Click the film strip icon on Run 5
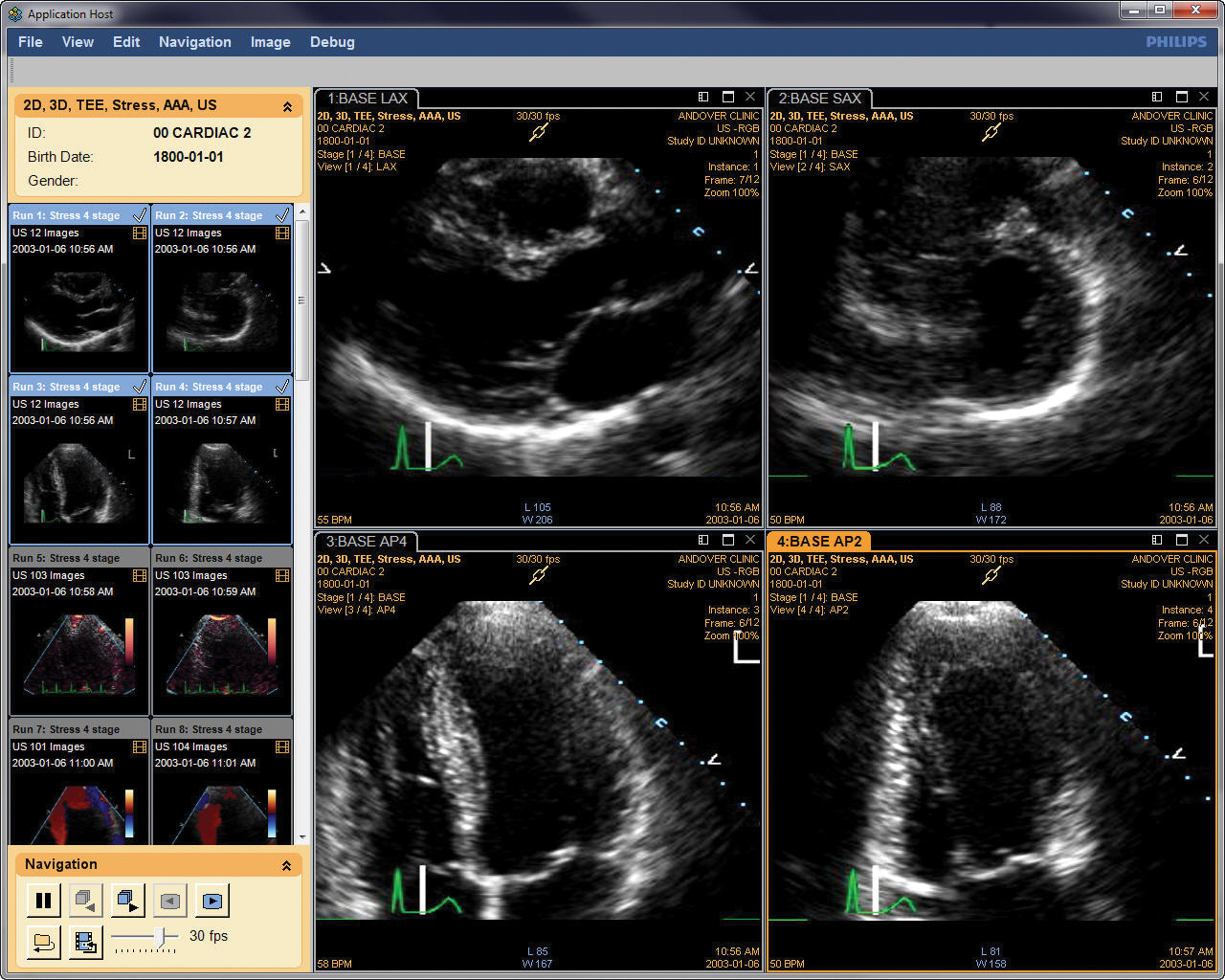Viewport: 1225px width, 980px height. coord(140,575)
